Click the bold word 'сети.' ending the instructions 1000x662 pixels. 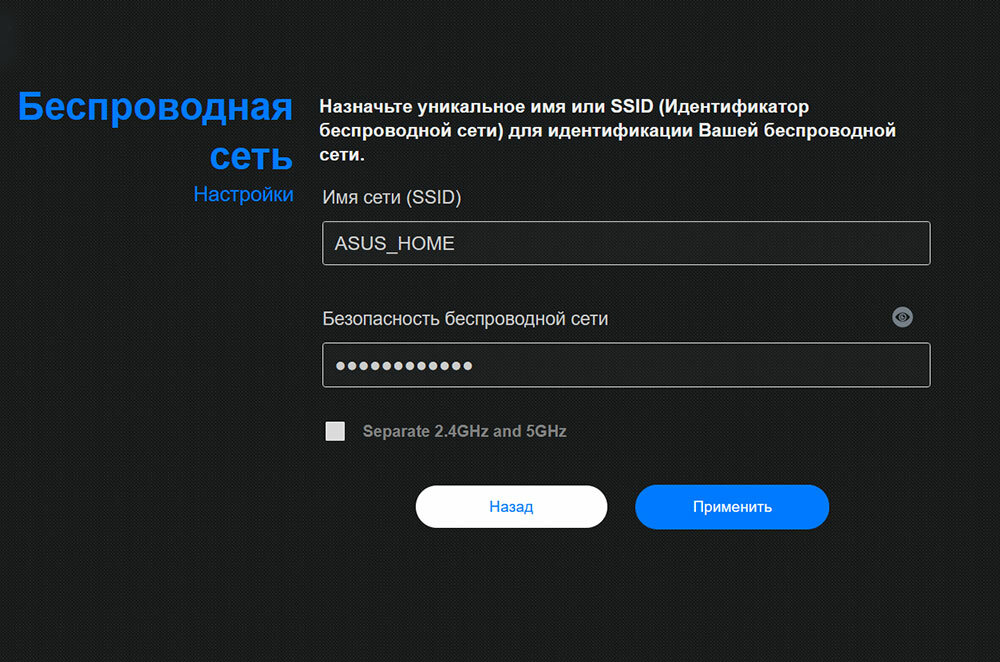tap(342, 155)
